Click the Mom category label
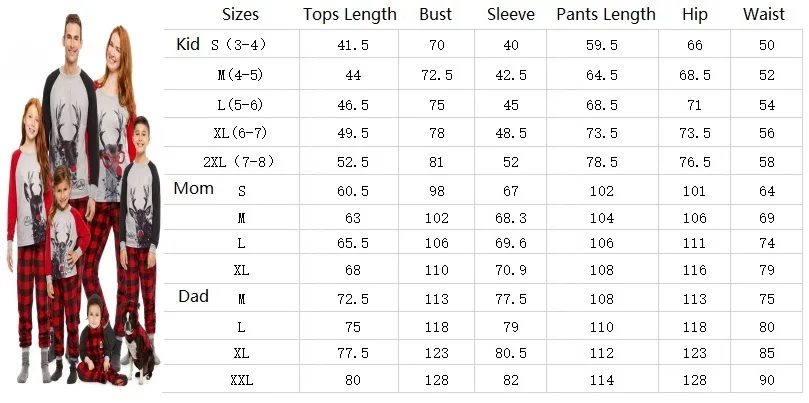The image size is (809, 403). [193, 188]
